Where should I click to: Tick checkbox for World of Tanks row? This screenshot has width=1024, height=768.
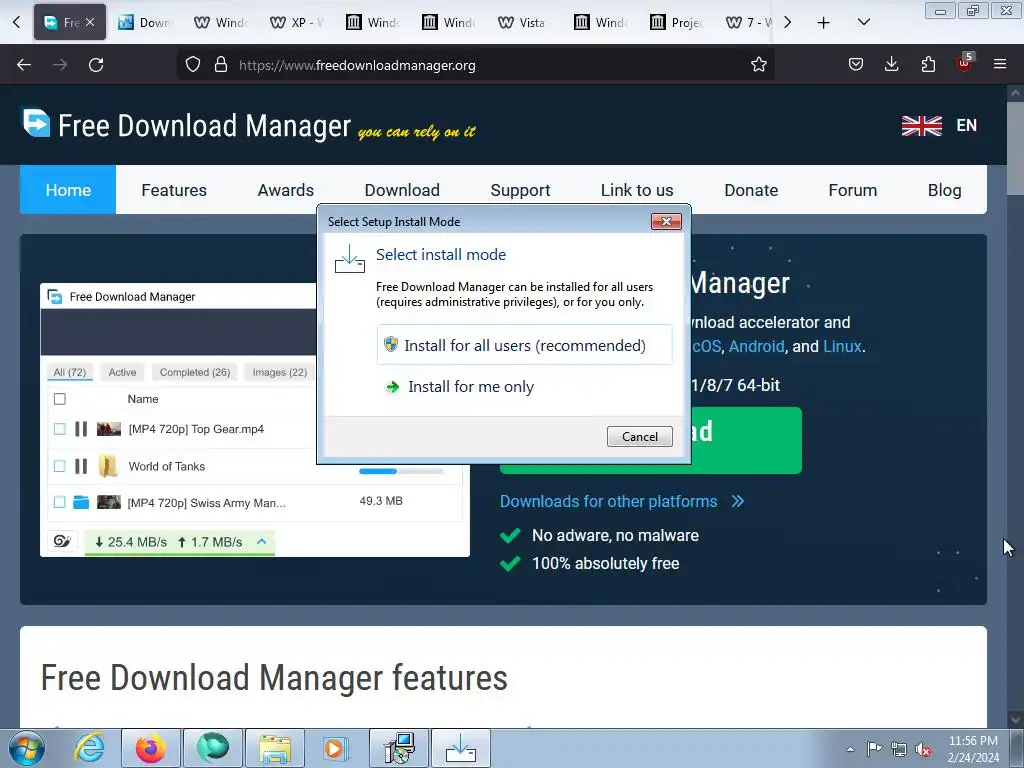click(x=59, y=466)
